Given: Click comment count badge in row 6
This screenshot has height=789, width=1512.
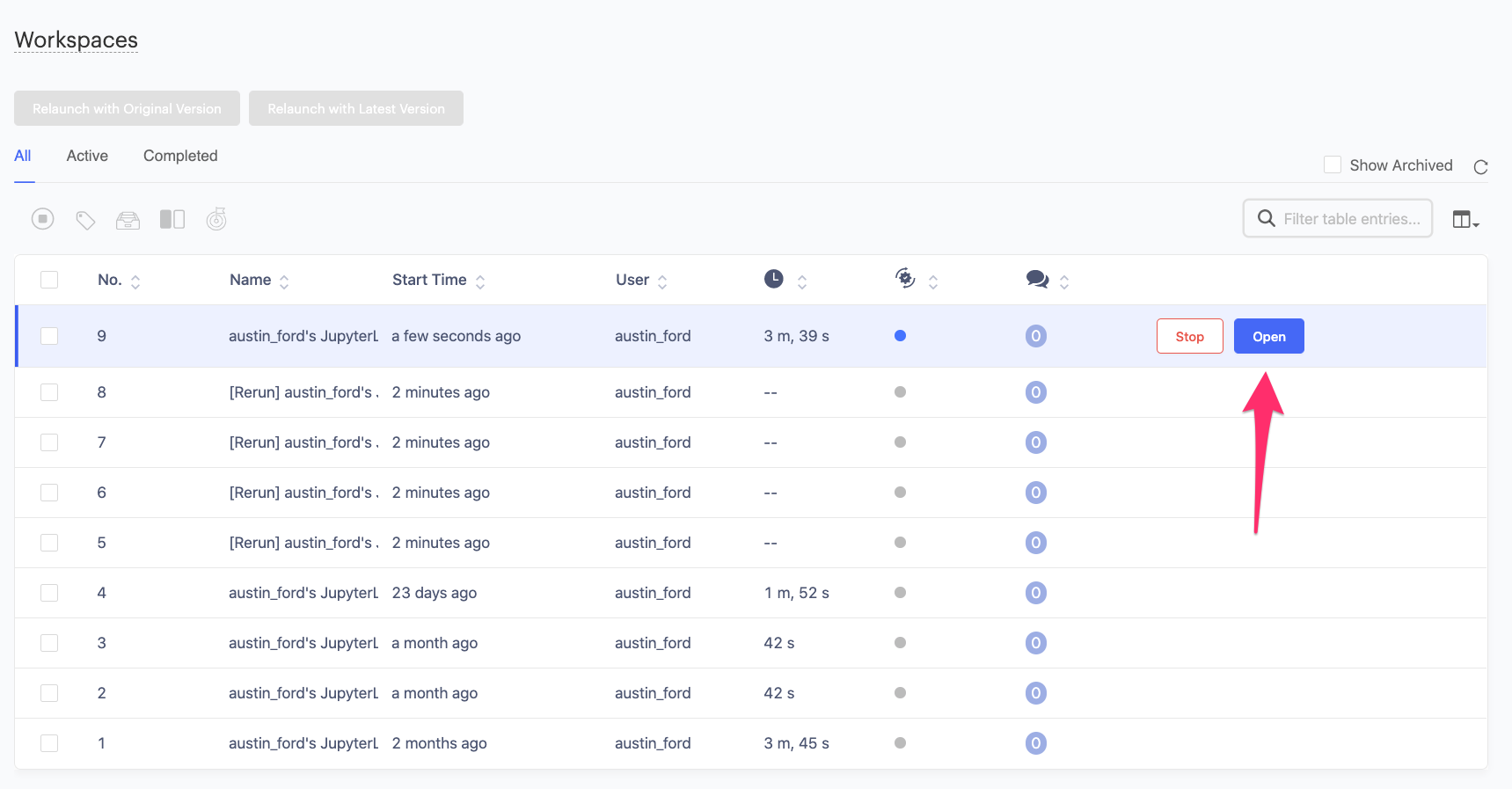Looking at the screenshot, I should pos(1036,493).
